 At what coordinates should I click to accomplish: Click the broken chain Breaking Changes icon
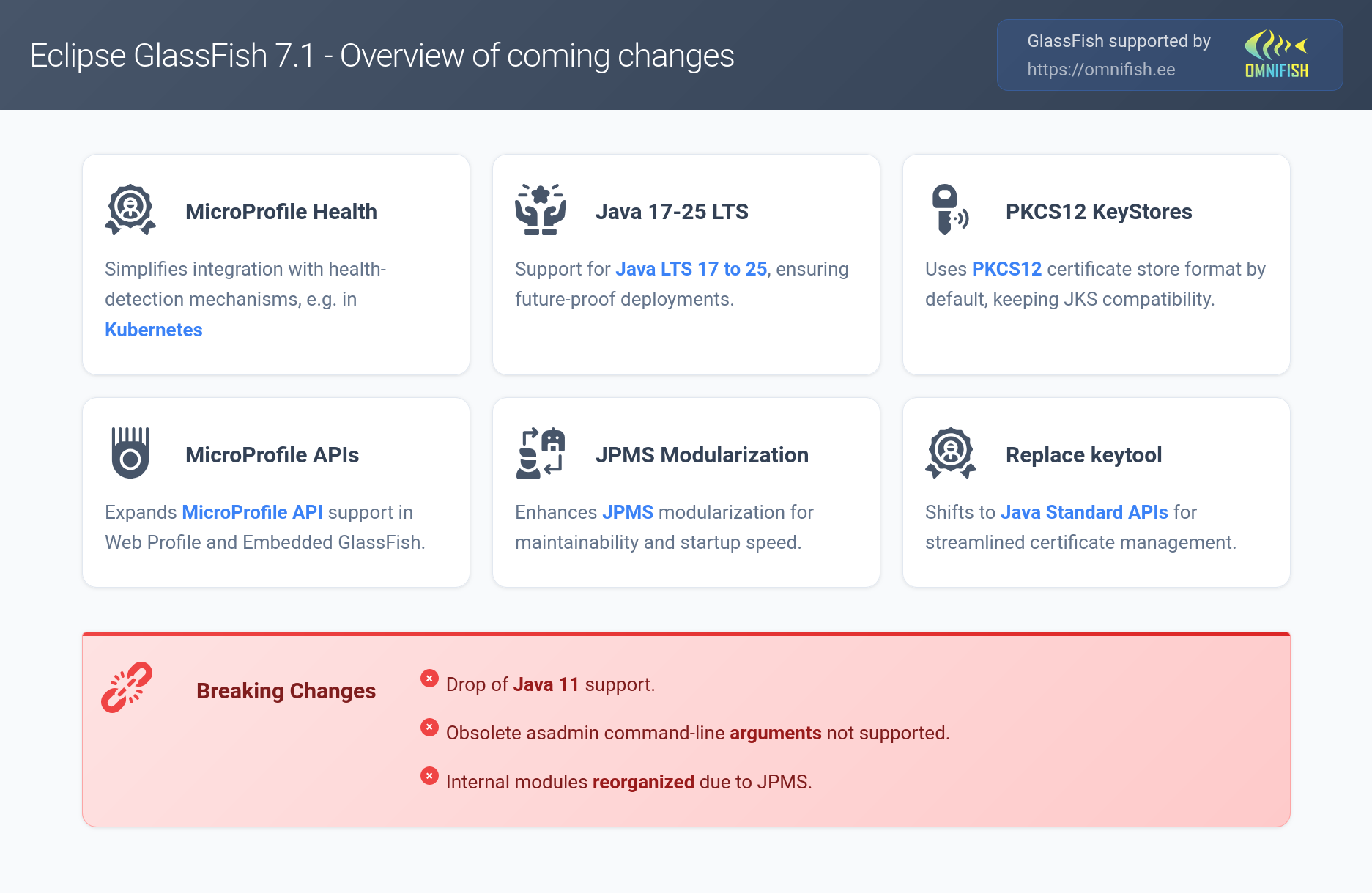[x=127, y=687]
